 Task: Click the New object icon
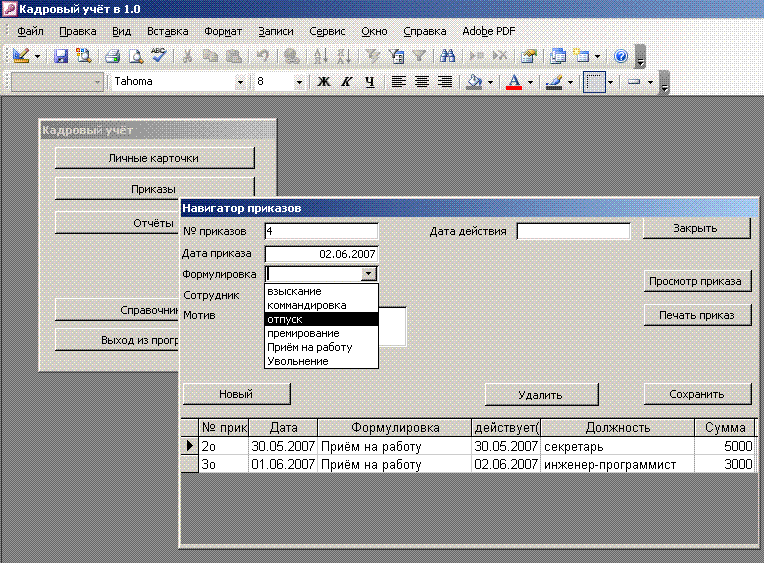point(581,56)
